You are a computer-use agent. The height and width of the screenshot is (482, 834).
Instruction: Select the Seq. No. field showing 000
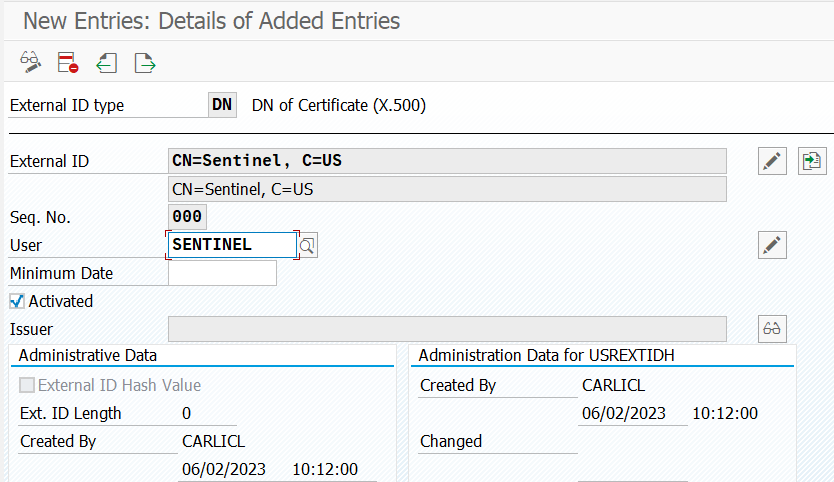(x=187, y=217)
